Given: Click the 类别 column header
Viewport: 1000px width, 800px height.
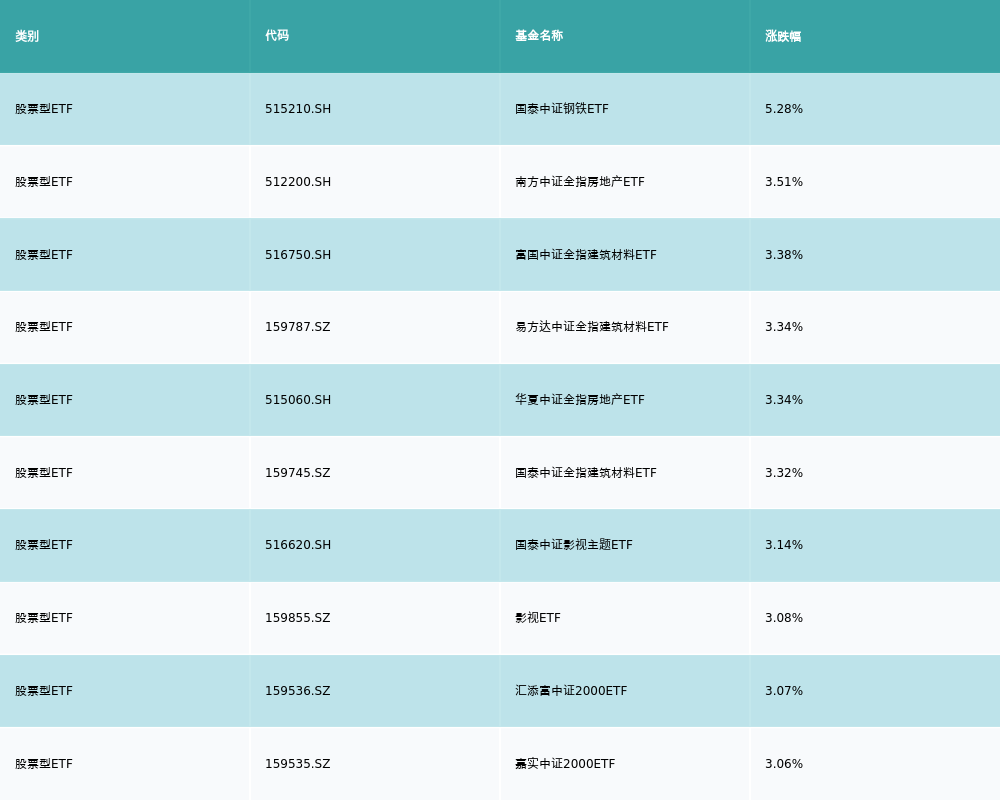Looking at the screenshot, I should point(27,36).
